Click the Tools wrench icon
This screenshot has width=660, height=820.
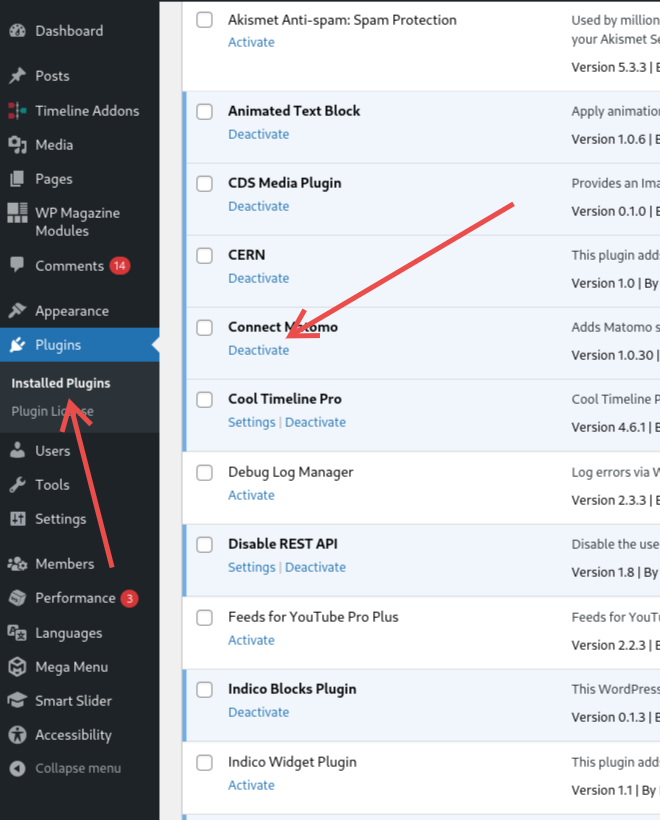coord(17,485)
